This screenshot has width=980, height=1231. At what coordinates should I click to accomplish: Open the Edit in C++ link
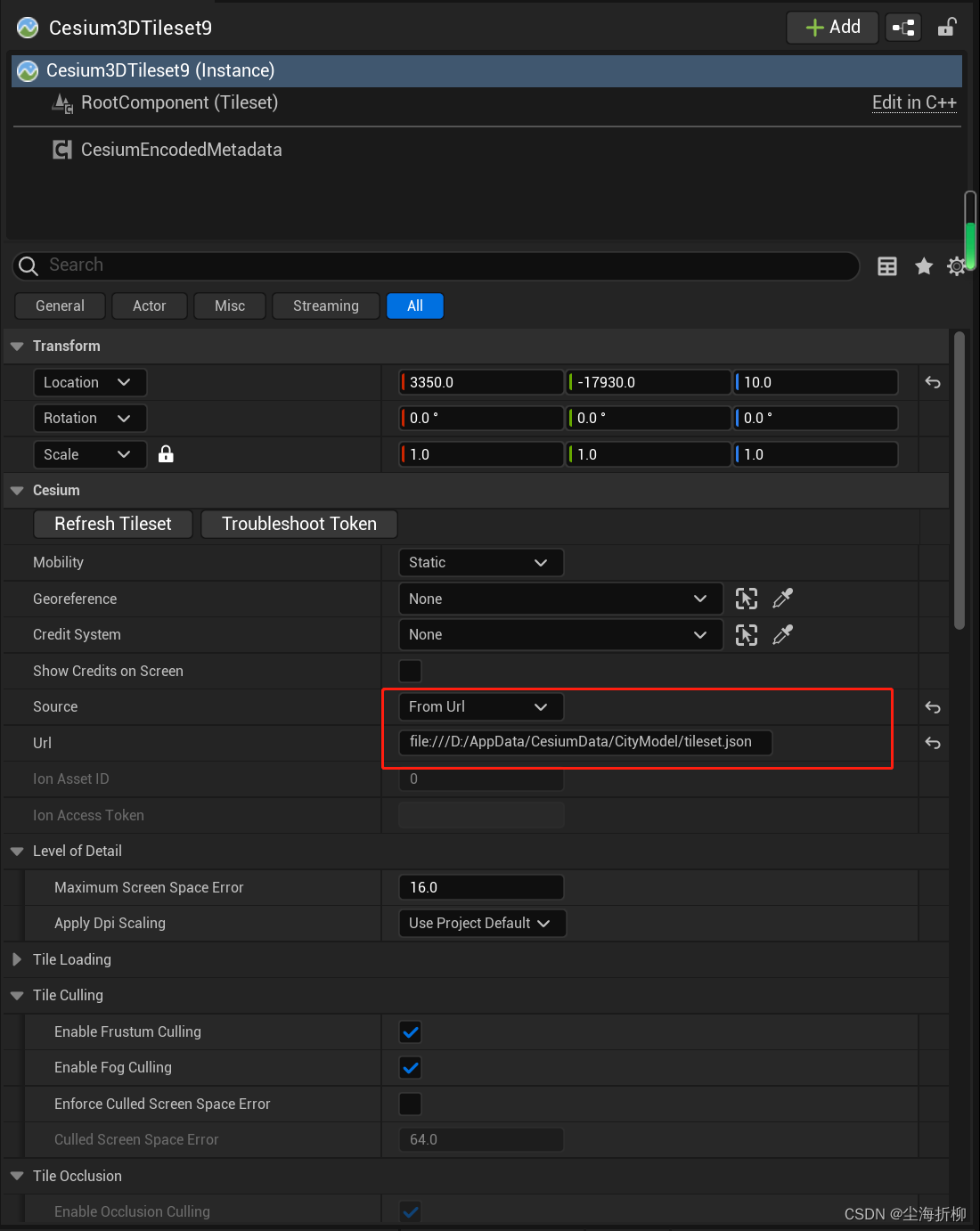(x=914, y=102)
